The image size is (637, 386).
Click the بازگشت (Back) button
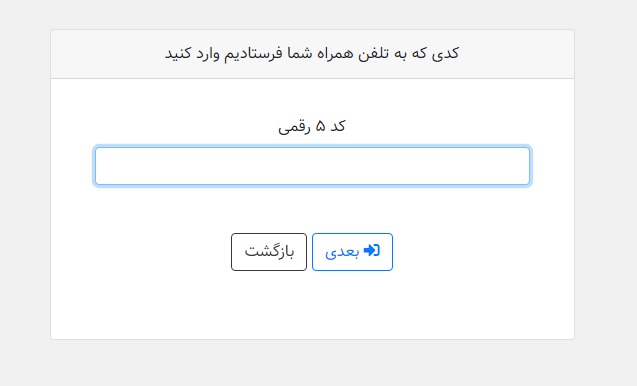coord(269,252)
